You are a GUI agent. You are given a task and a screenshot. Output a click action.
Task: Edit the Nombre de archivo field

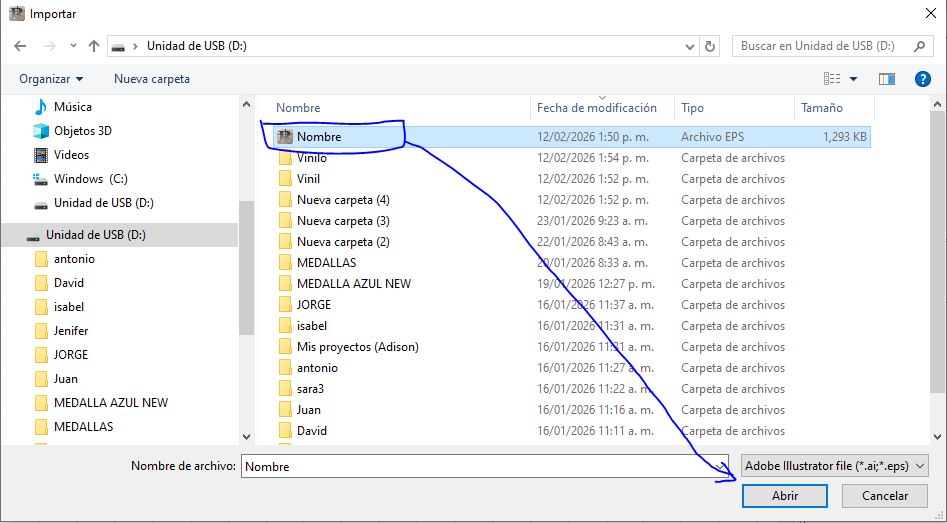click(484, 467)
